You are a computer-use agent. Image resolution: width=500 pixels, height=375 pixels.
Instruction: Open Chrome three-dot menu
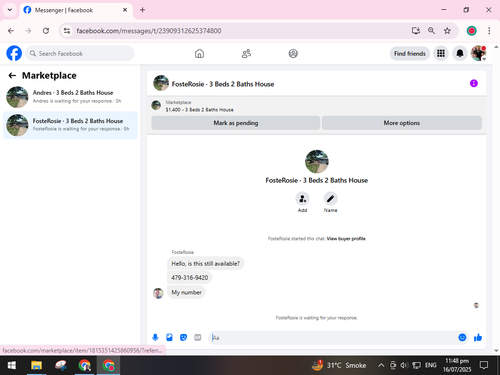pyautogui.click(x=489, y=31)
